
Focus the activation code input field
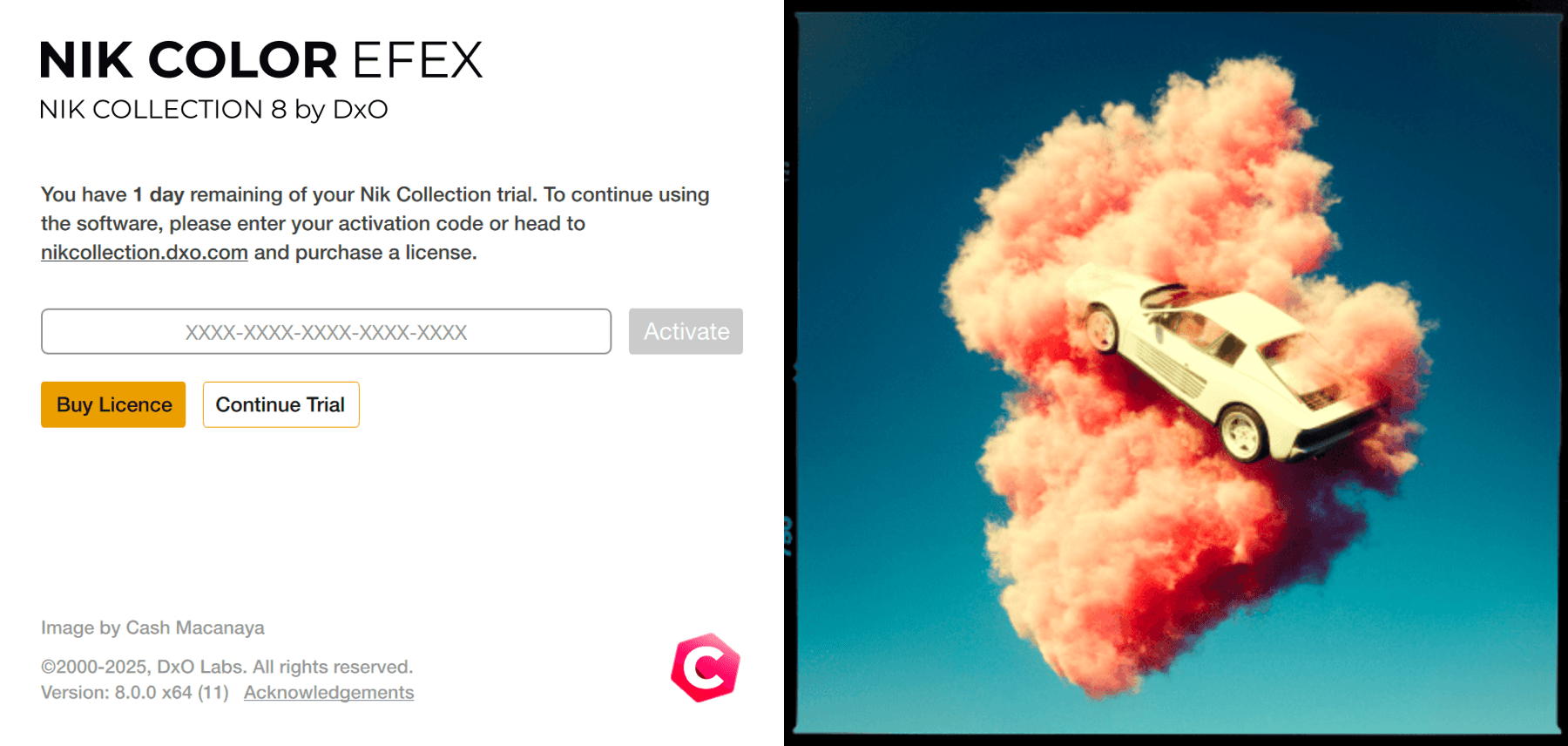(326, 331)
